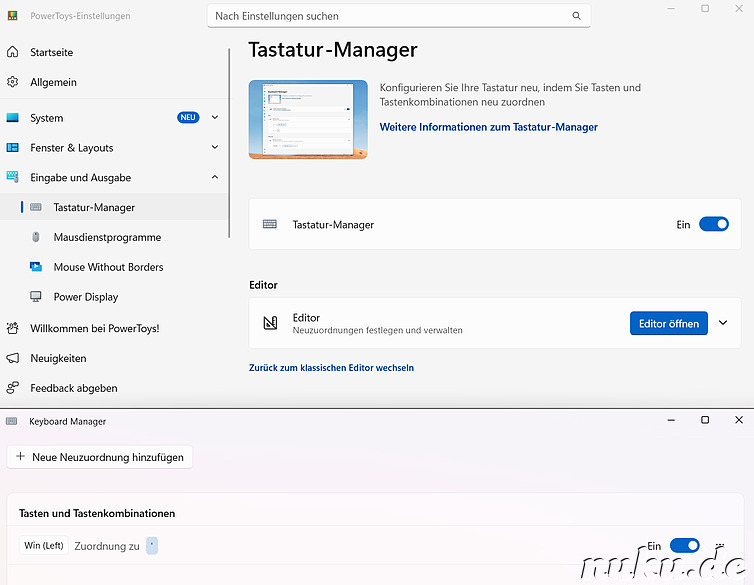This screenshot has height=585, width=754.
Task: Expand the System section chevron
Action: [215, 117]
